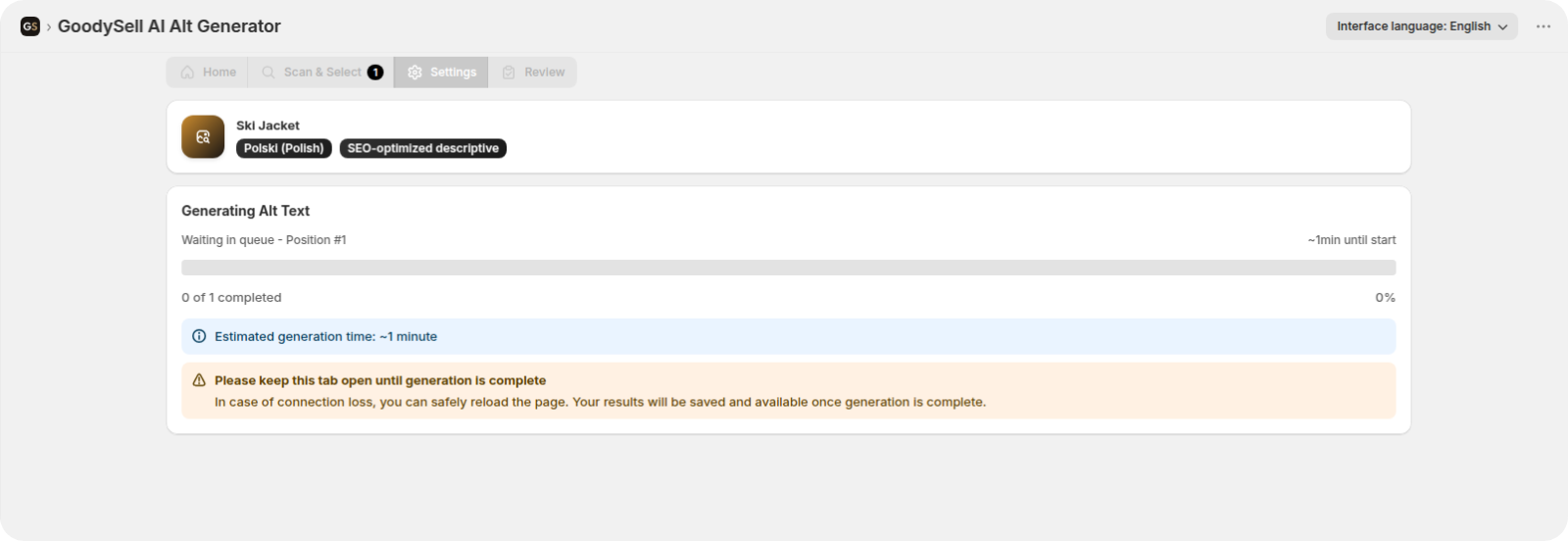Click the Ski Jacket product title
This screenshot has height=541, width=1568.
tap(268, 125)
